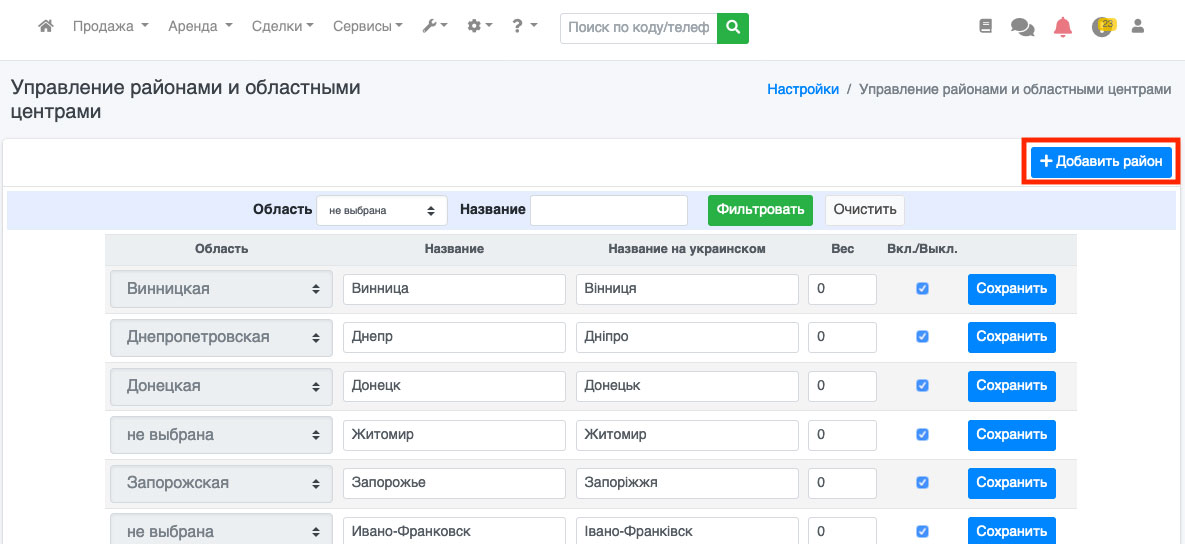Toggle the enabled checkbox for Винница
This screenshot has height=544, width=1185.
point(922,289)
